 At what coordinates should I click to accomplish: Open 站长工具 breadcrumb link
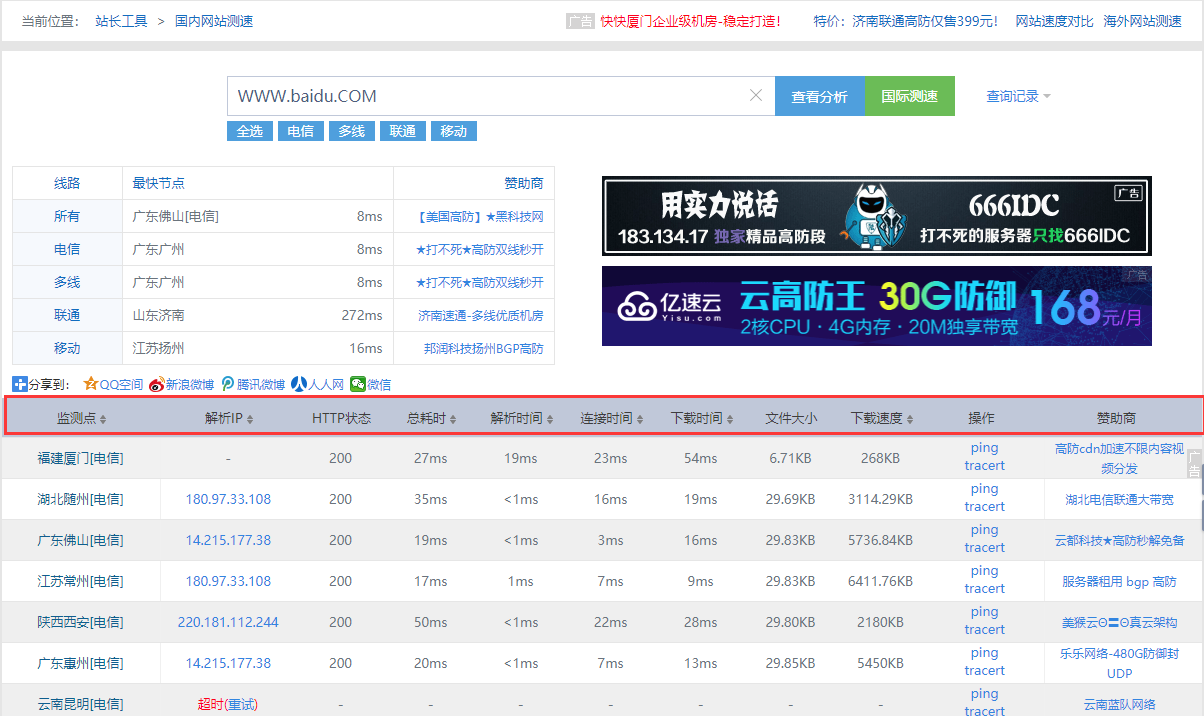pos(121,21)
